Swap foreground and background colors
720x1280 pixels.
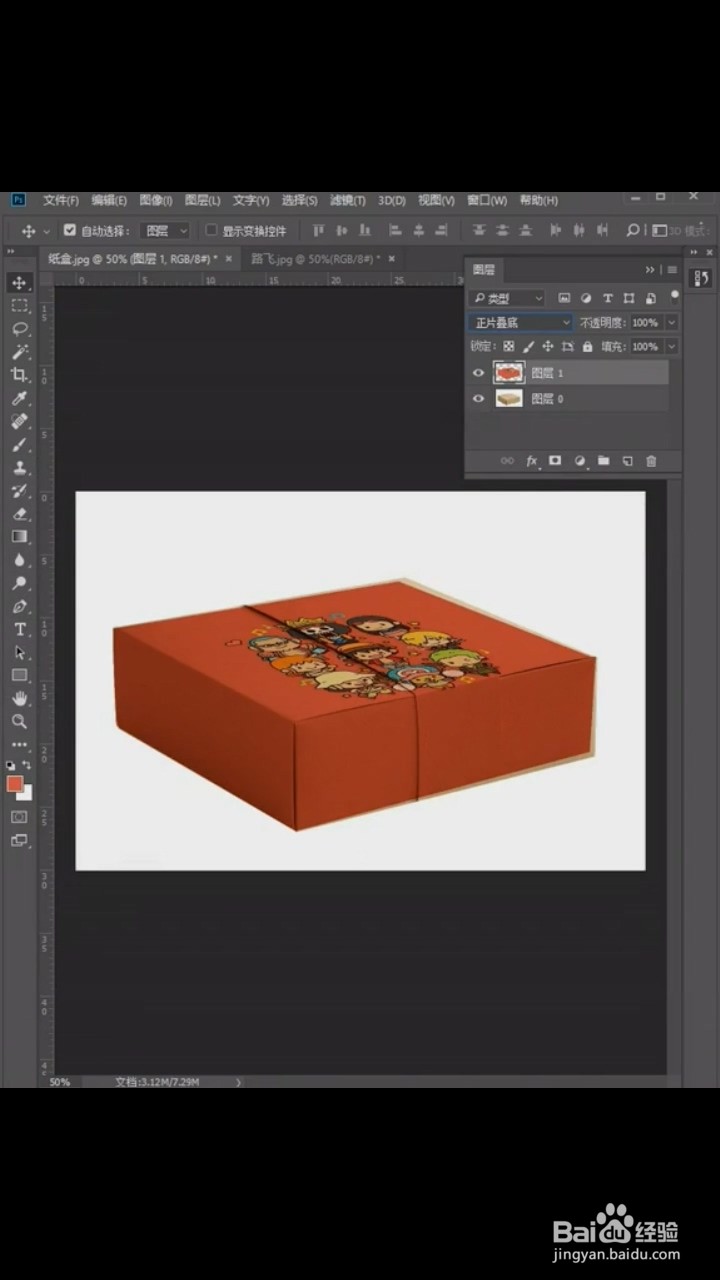(28, 765)
